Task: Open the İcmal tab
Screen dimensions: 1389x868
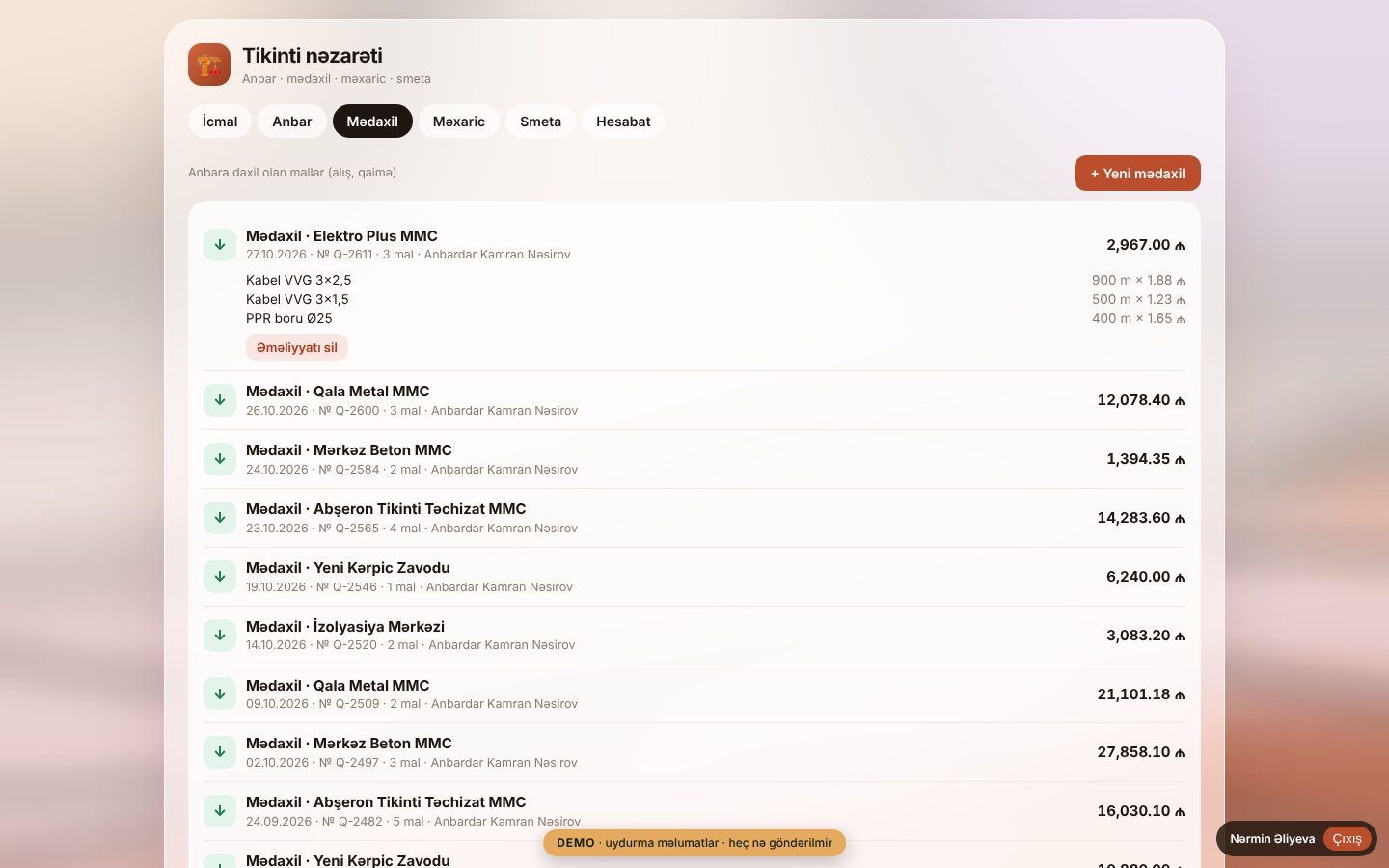Action: [x=220, y=122]
